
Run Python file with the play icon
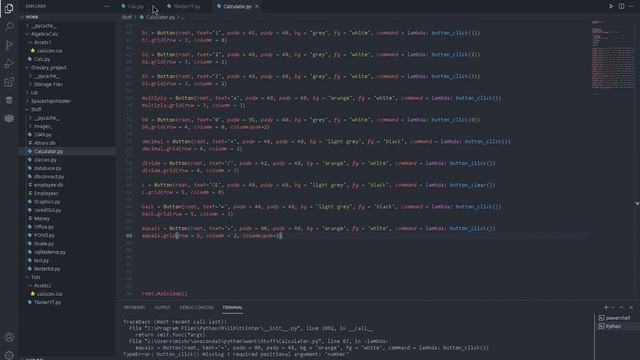click(611, 6)
